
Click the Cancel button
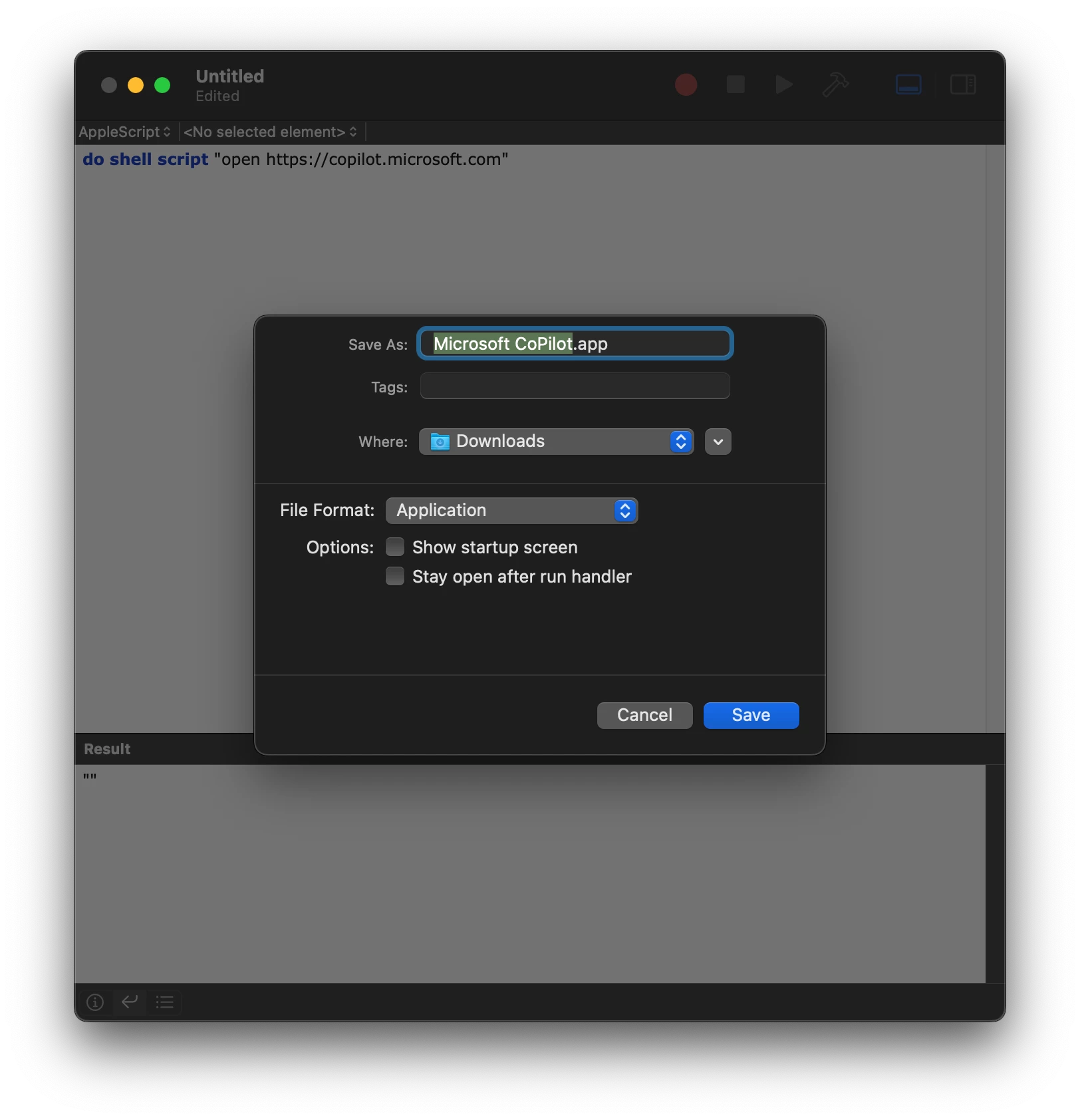644,715
